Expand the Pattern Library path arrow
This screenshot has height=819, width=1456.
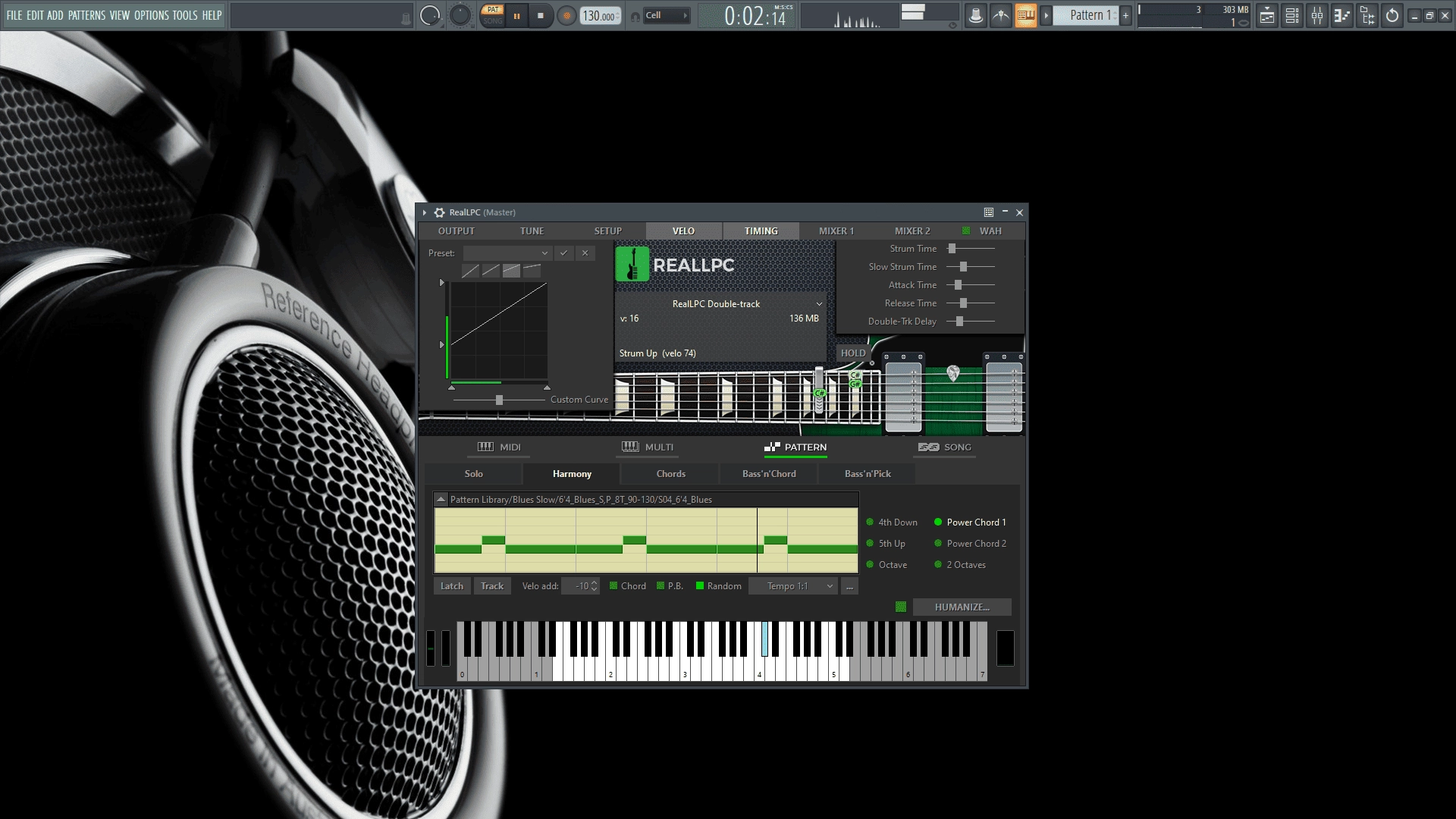coord(441,499)
